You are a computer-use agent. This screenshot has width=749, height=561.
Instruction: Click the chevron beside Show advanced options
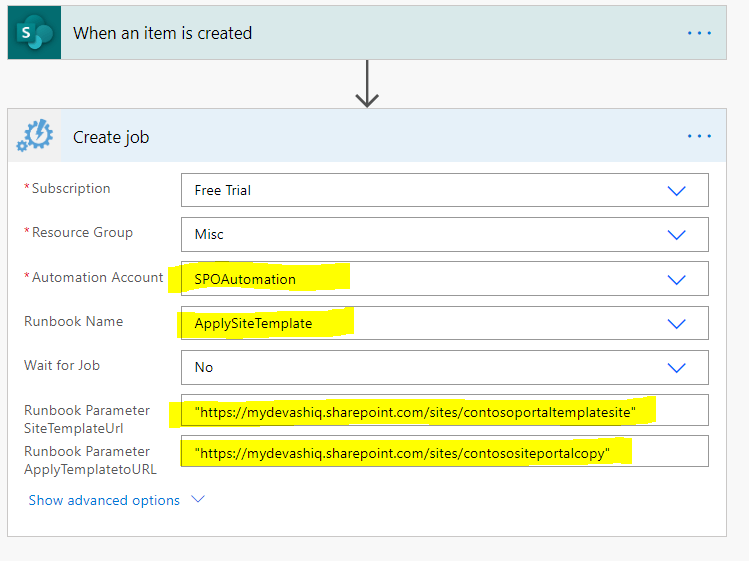click(197, 500)
